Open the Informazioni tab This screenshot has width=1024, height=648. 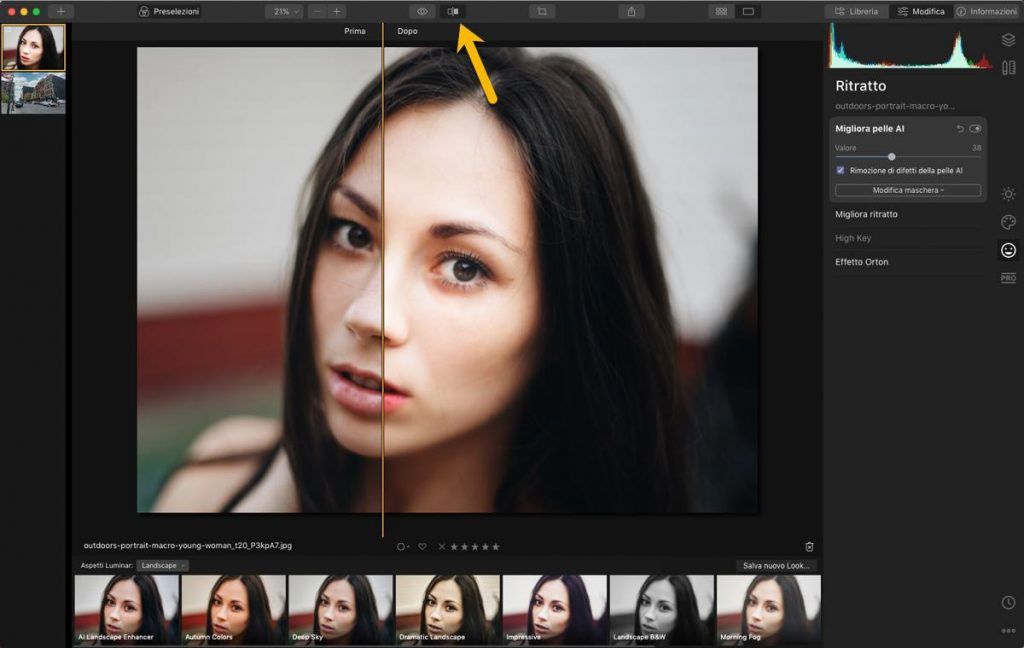click(987, 11)
